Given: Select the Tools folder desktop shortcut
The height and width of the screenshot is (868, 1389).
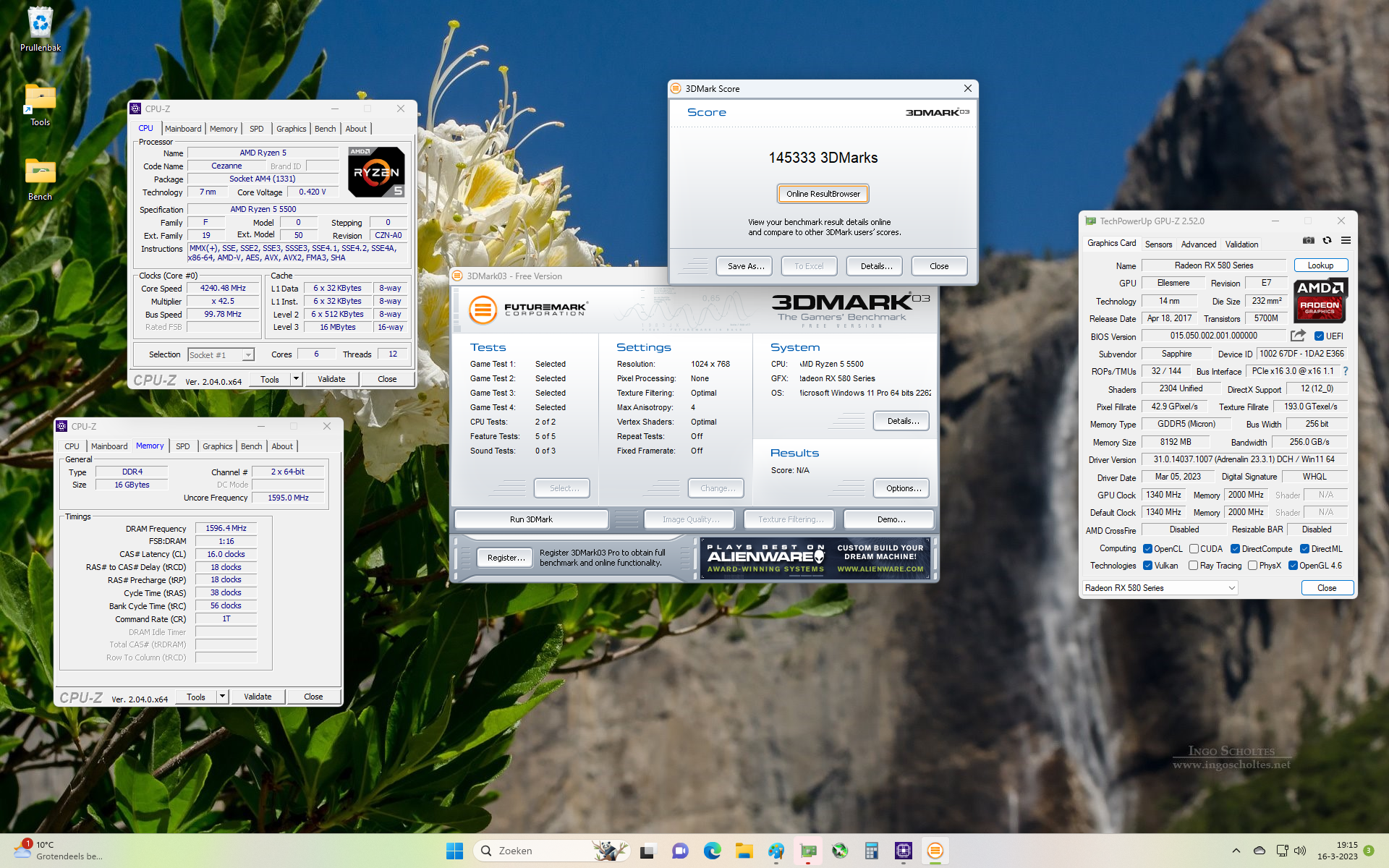Looking at the screenshot, I should coord(41,104).
